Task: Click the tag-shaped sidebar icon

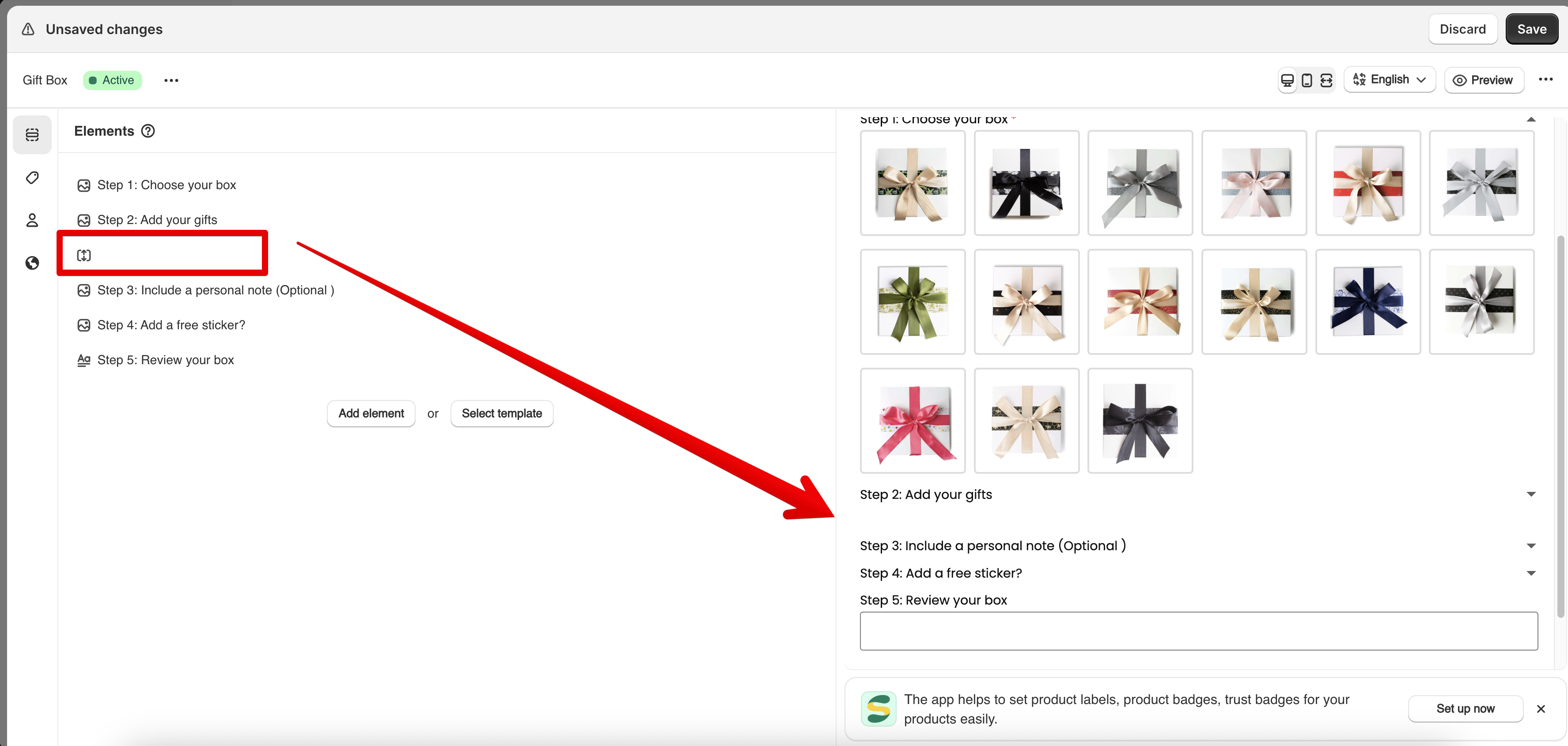Action: point(32,177)
